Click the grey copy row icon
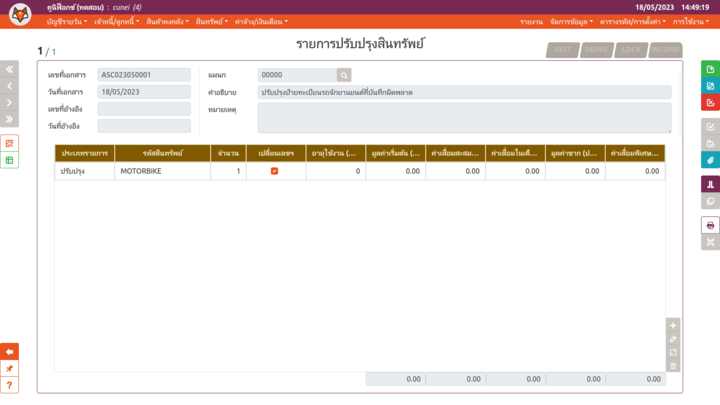The image size is (720, 405). point(673,352)
